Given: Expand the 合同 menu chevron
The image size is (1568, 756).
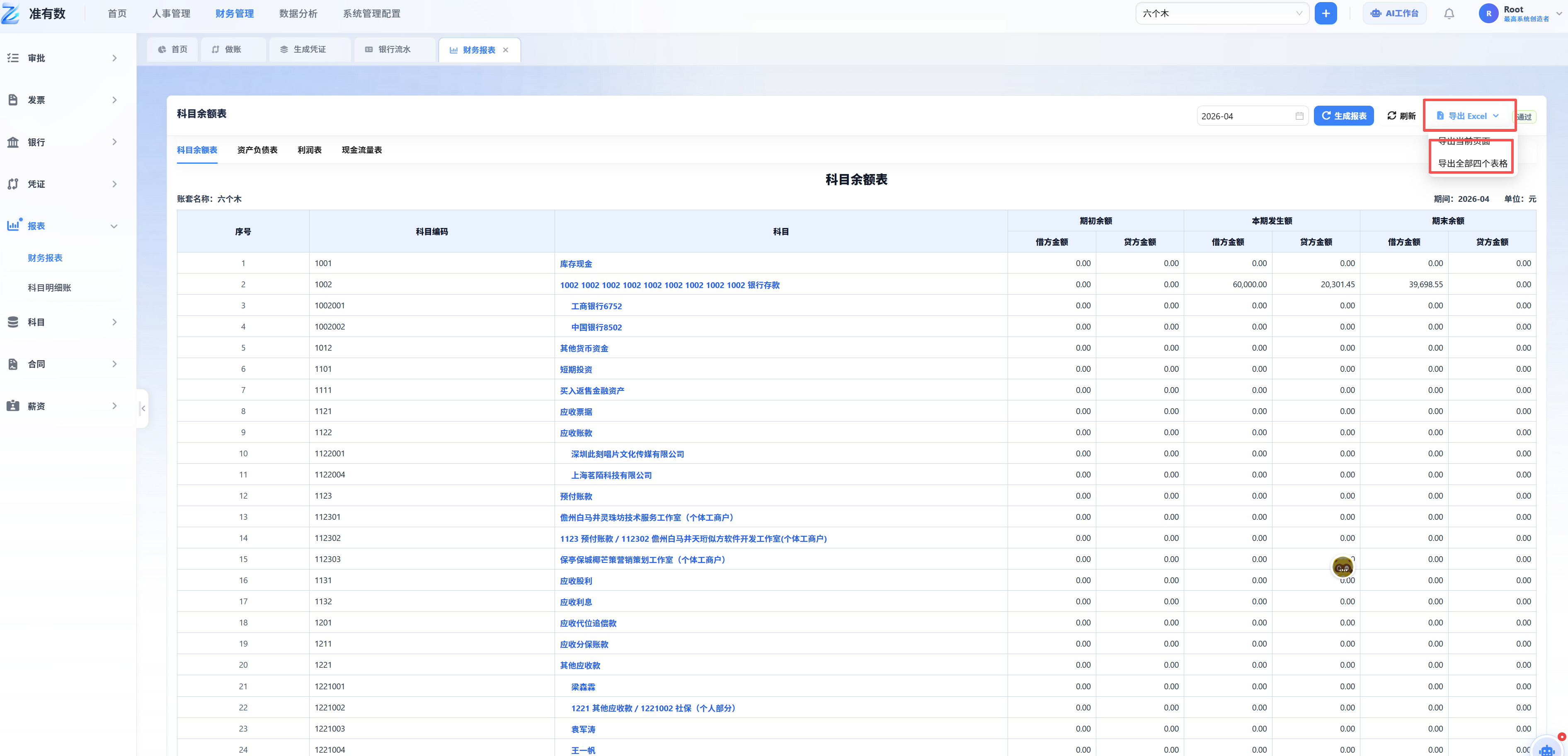Looking at the screenshot, I should (x=114, y=364).
